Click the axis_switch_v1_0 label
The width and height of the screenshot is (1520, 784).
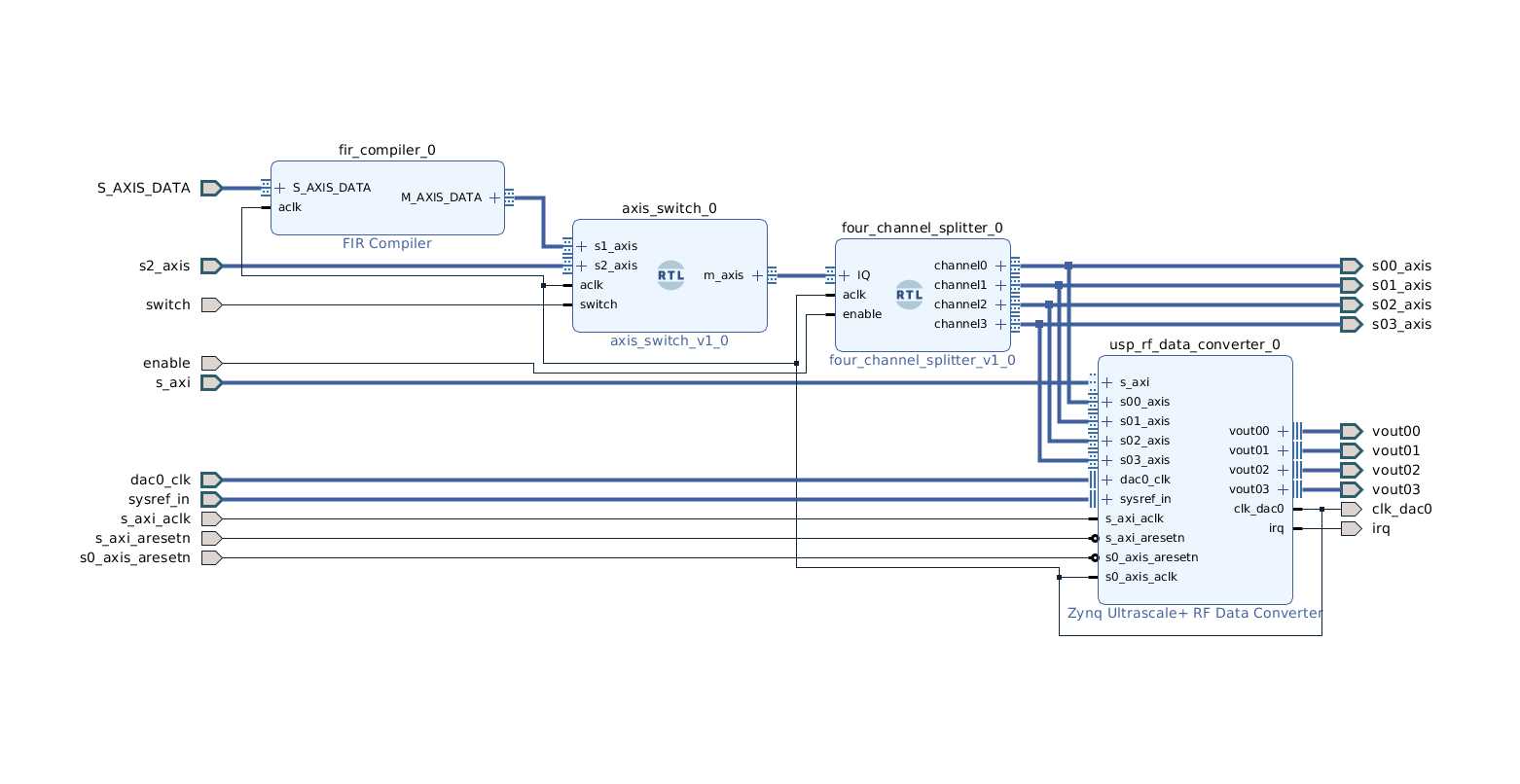coord(670,340)
